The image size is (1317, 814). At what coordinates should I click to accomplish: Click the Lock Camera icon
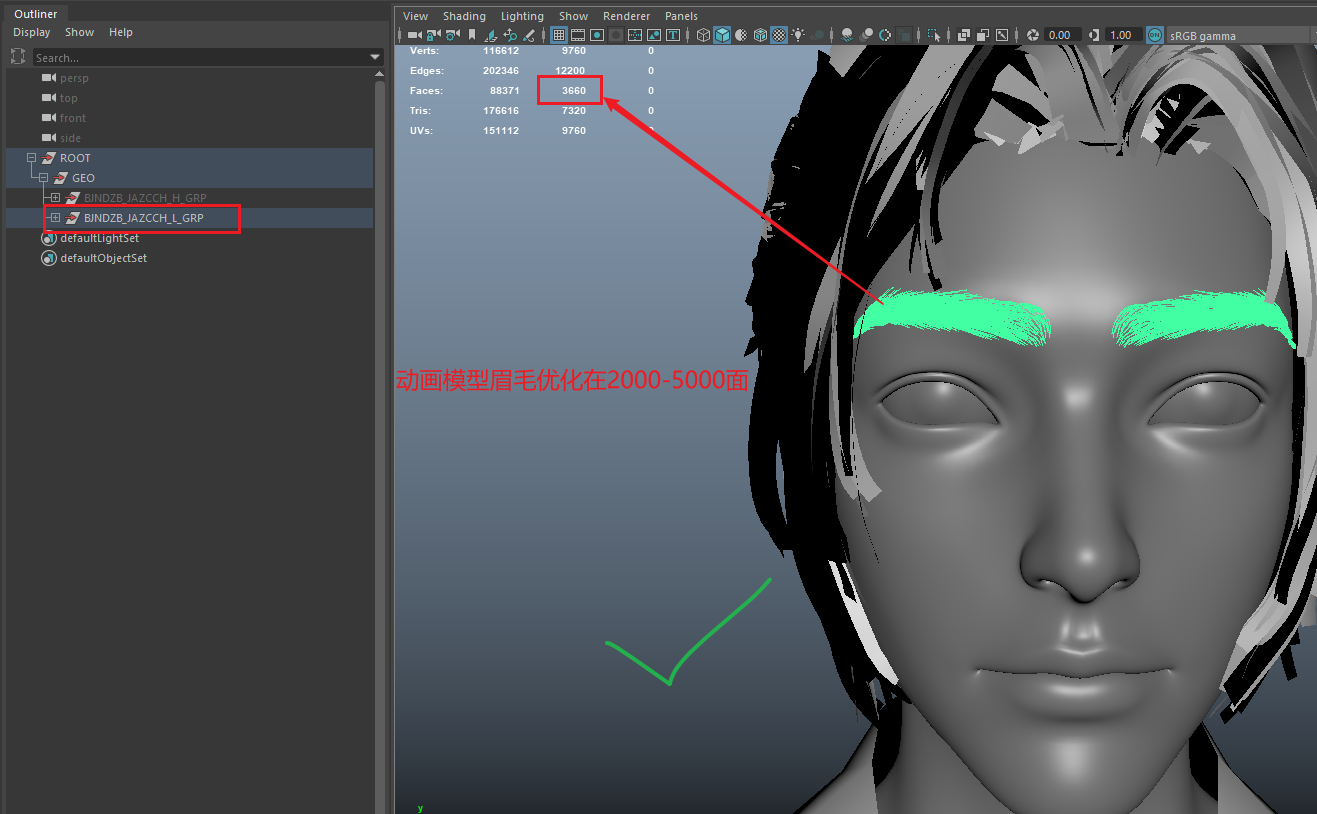click(433, 35)
